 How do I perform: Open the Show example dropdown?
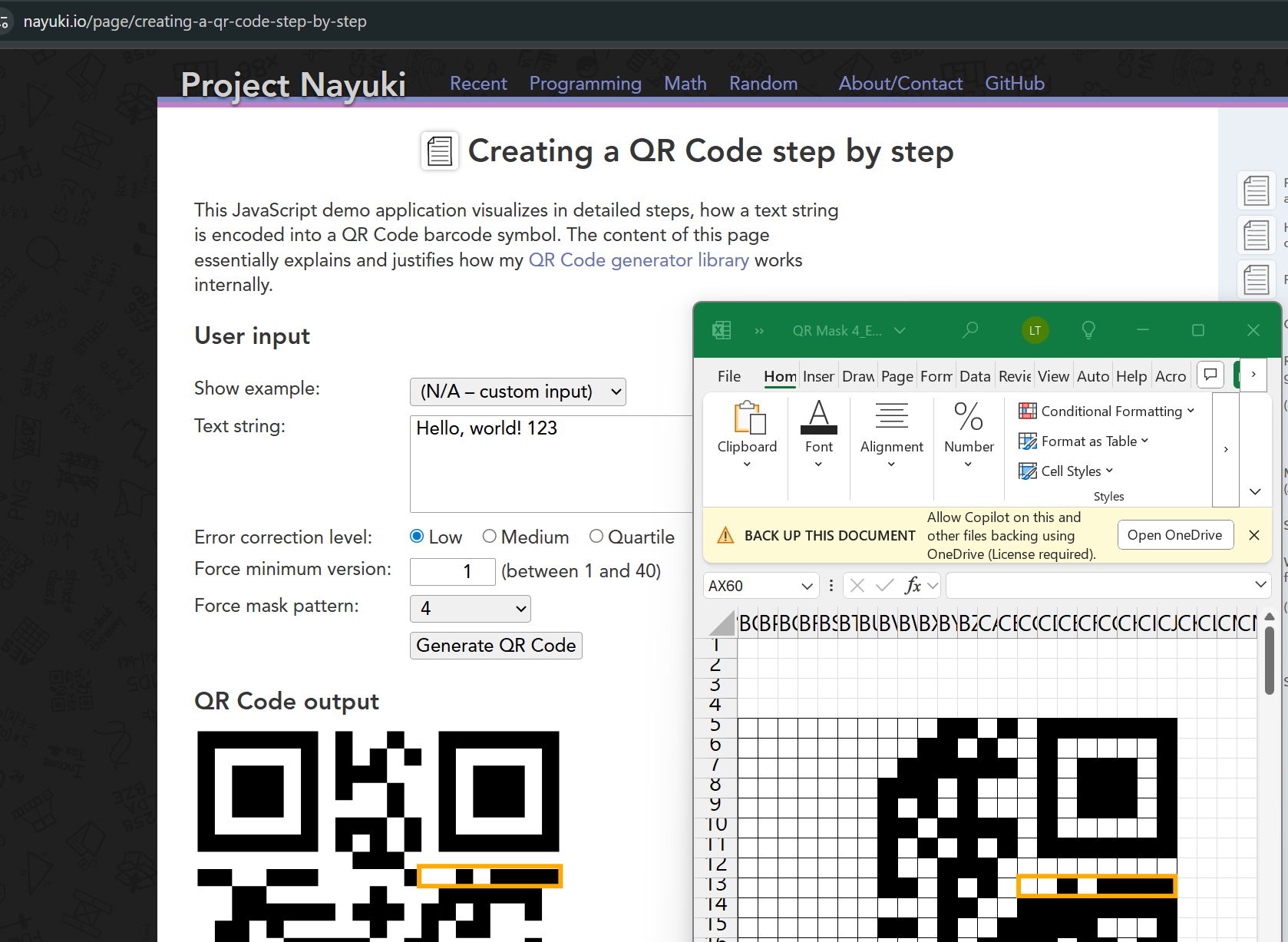(518, 392)
